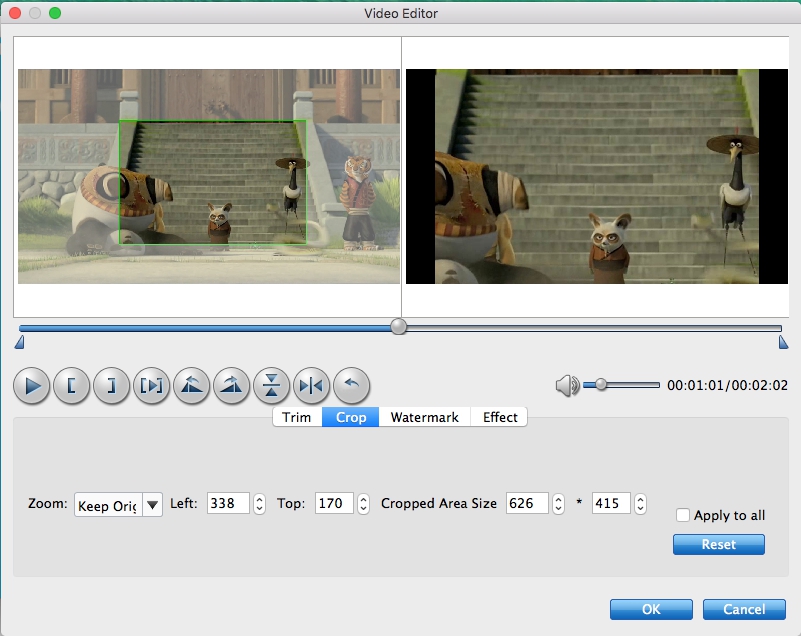Set trim start with left bracket button

tap(72, 386)
